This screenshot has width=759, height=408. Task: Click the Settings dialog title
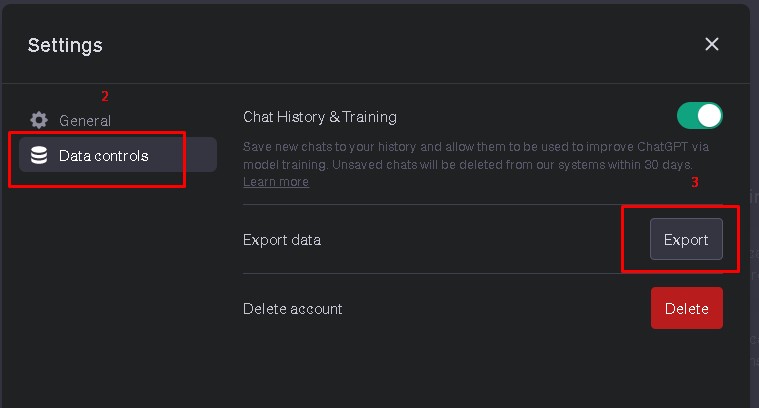[65, 45]
